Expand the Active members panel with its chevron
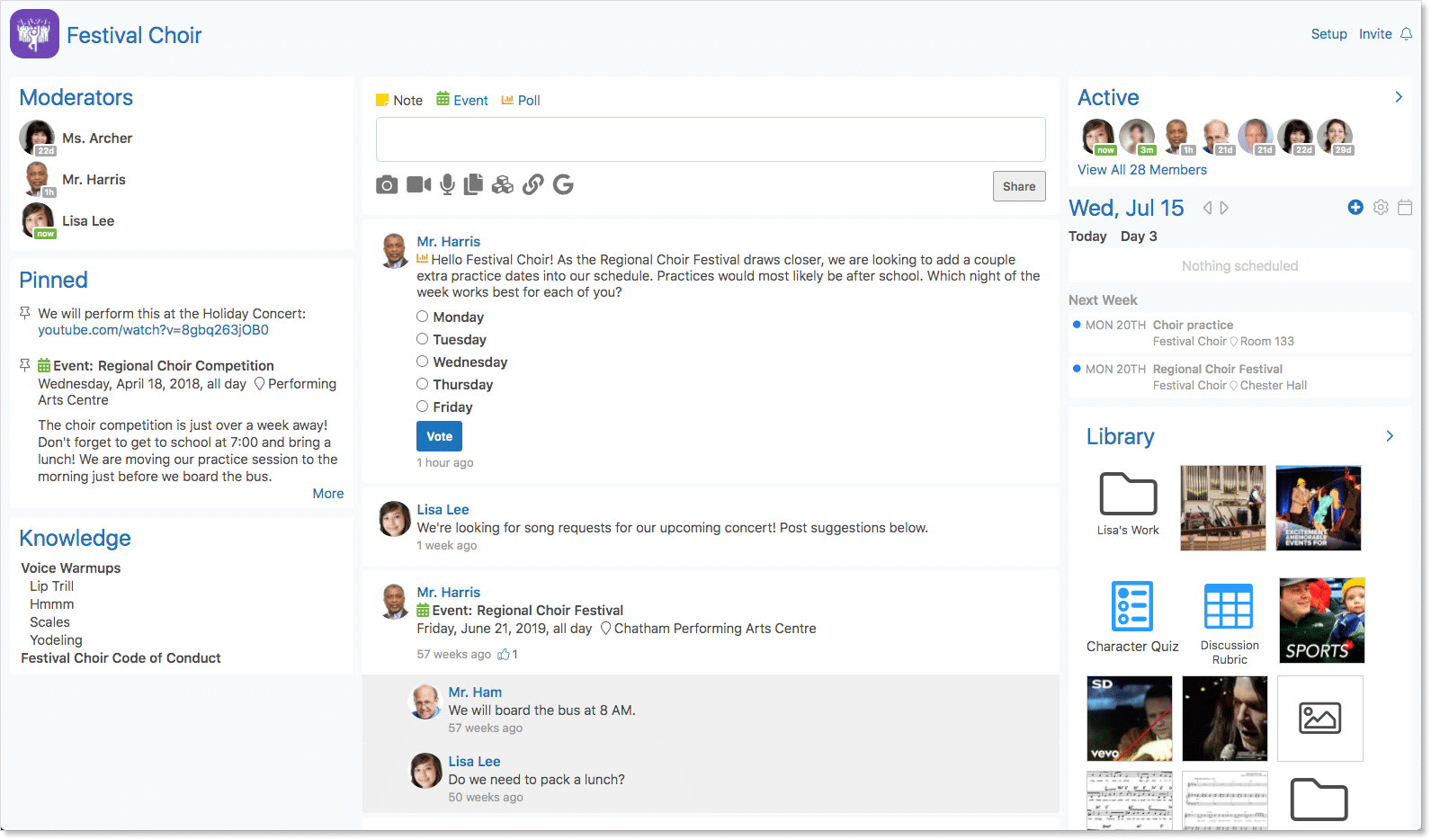 point(1399,97)
